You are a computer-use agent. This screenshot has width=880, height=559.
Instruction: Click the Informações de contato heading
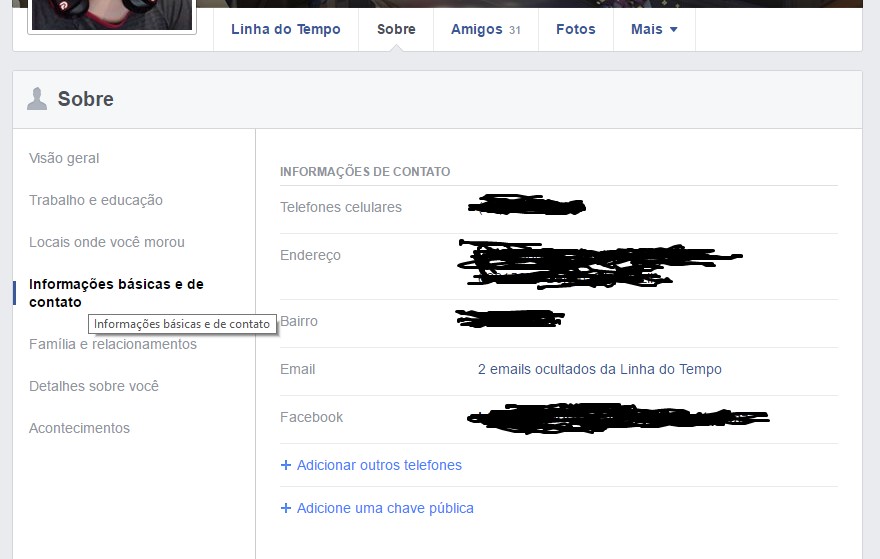pos(365,172)
